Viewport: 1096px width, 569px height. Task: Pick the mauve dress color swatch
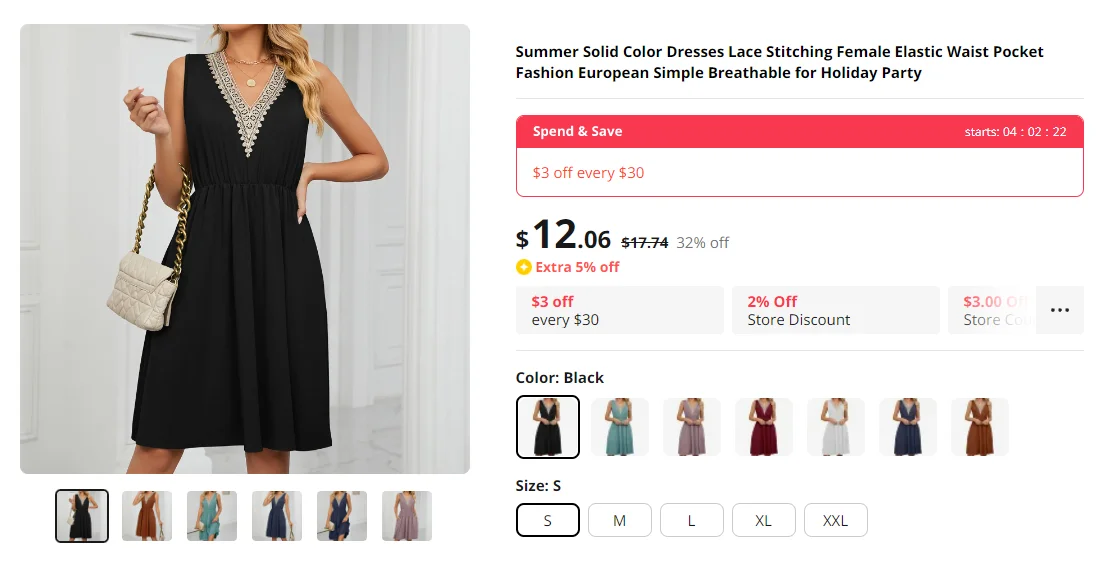692,427
